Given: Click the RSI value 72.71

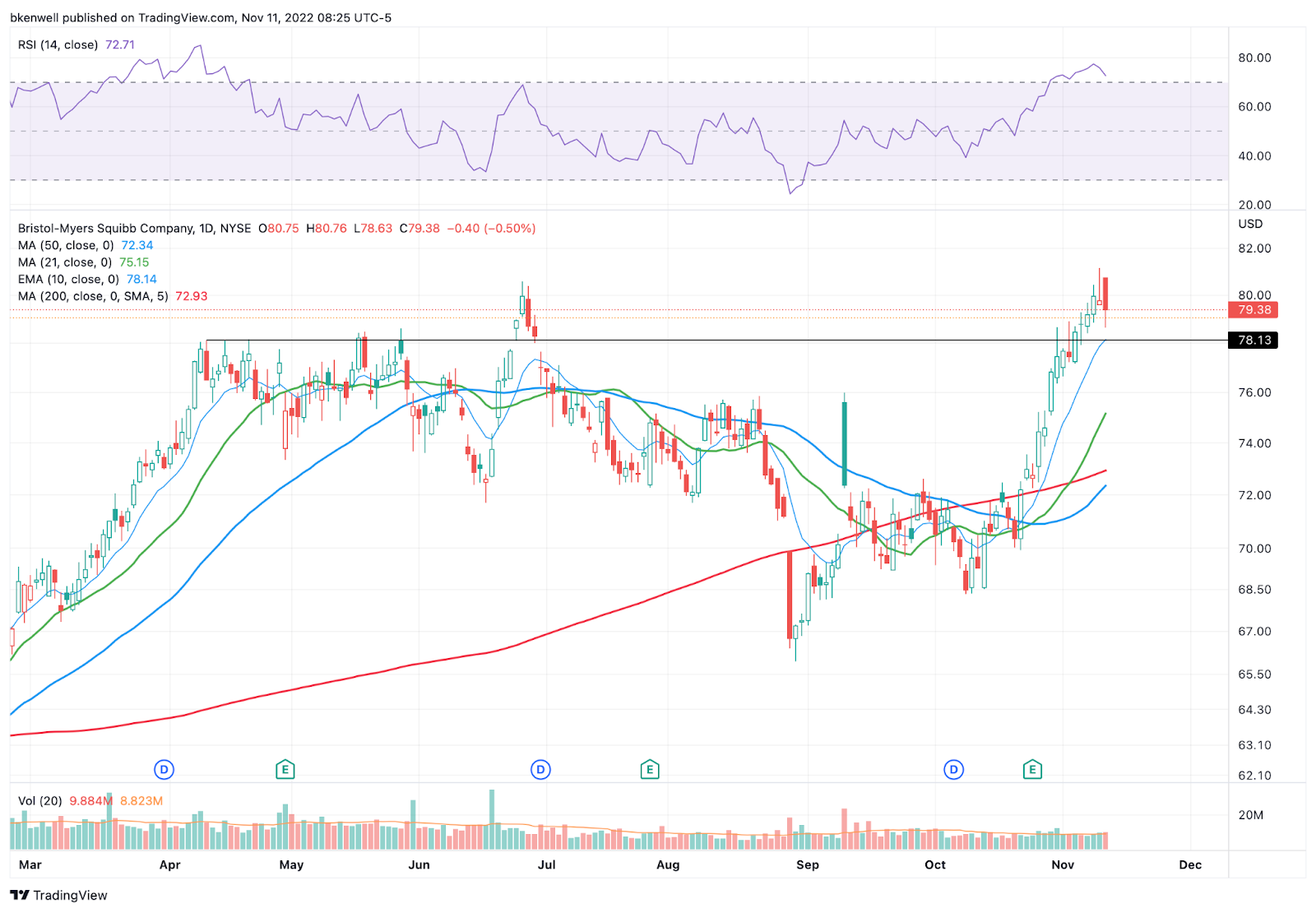Looking at the screenshot, I should pos(120,45).
